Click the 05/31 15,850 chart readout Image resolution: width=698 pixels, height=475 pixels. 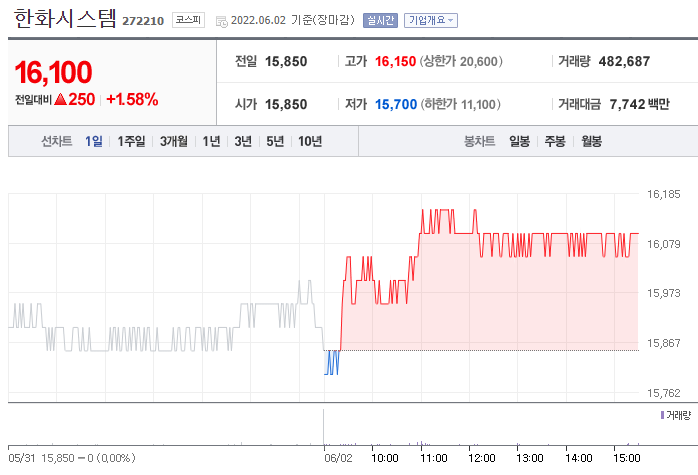coord(72,458)
